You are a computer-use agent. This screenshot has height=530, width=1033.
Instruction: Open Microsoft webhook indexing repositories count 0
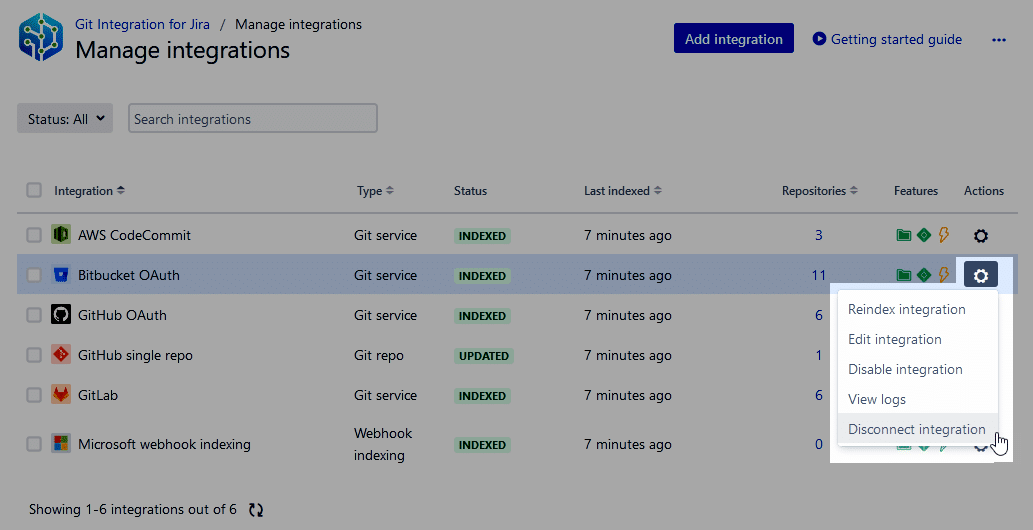pos(818,444)
